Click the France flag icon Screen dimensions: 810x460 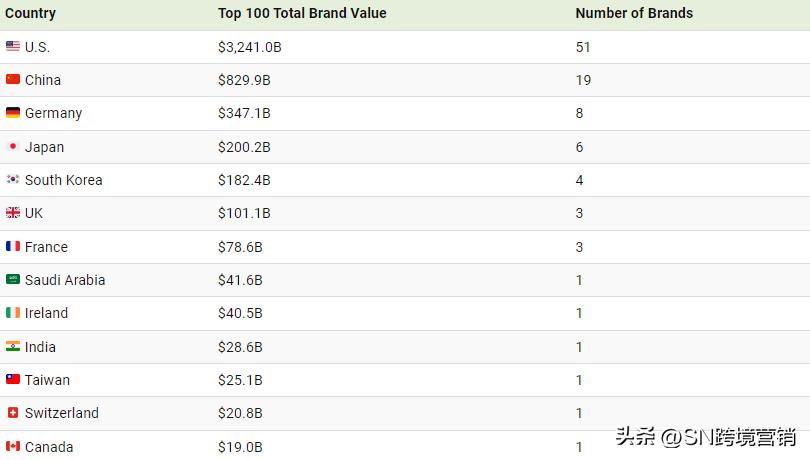pyautogui.click(x=13, y=246)
